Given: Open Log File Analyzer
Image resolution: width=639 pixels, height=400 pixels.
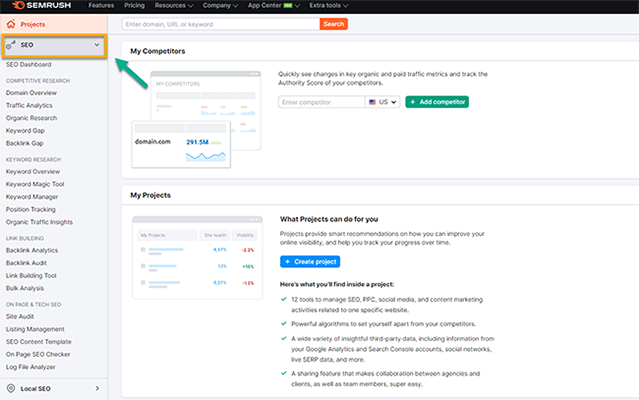Looking at the screenshot, I should (x=31, y=367).
